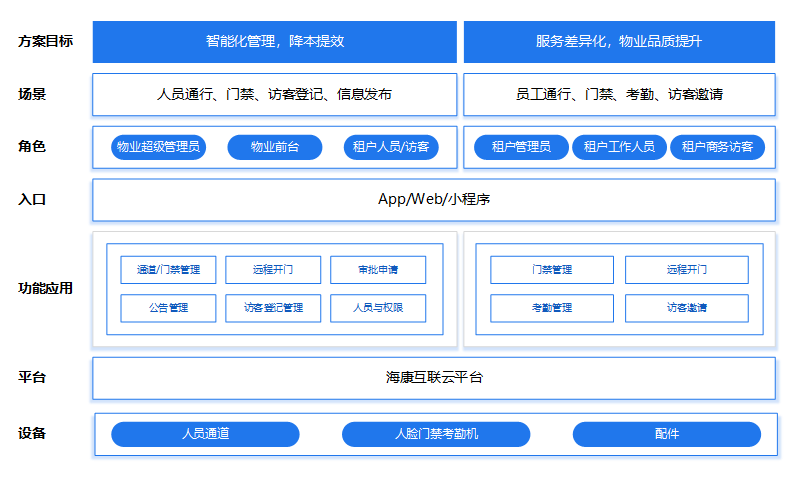This screenshot has width=795, height=477.
Task: Open the 通道/门禁管理 function box
Action: (x=168, y=270)
